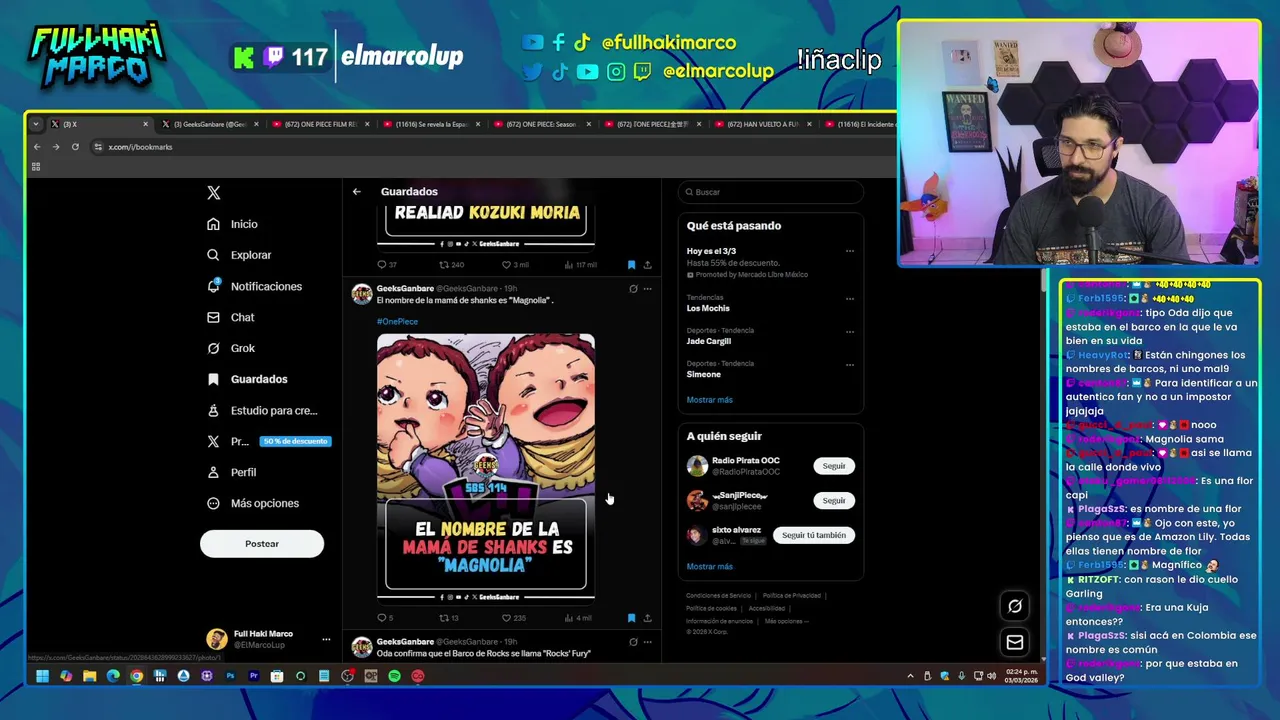
Task: Open Inicio from the sidebar
Action: click(x=233, y=224)
